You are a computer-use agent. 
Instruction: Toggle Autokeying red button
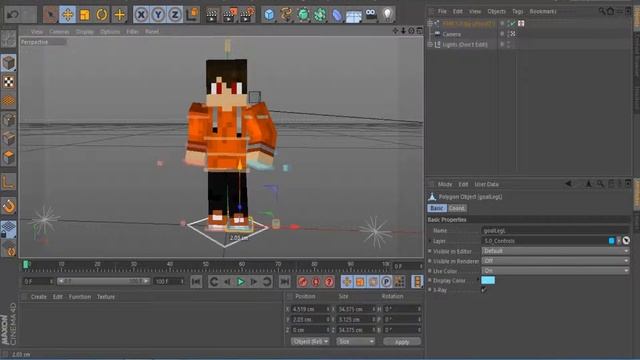(x=316, y=282)
